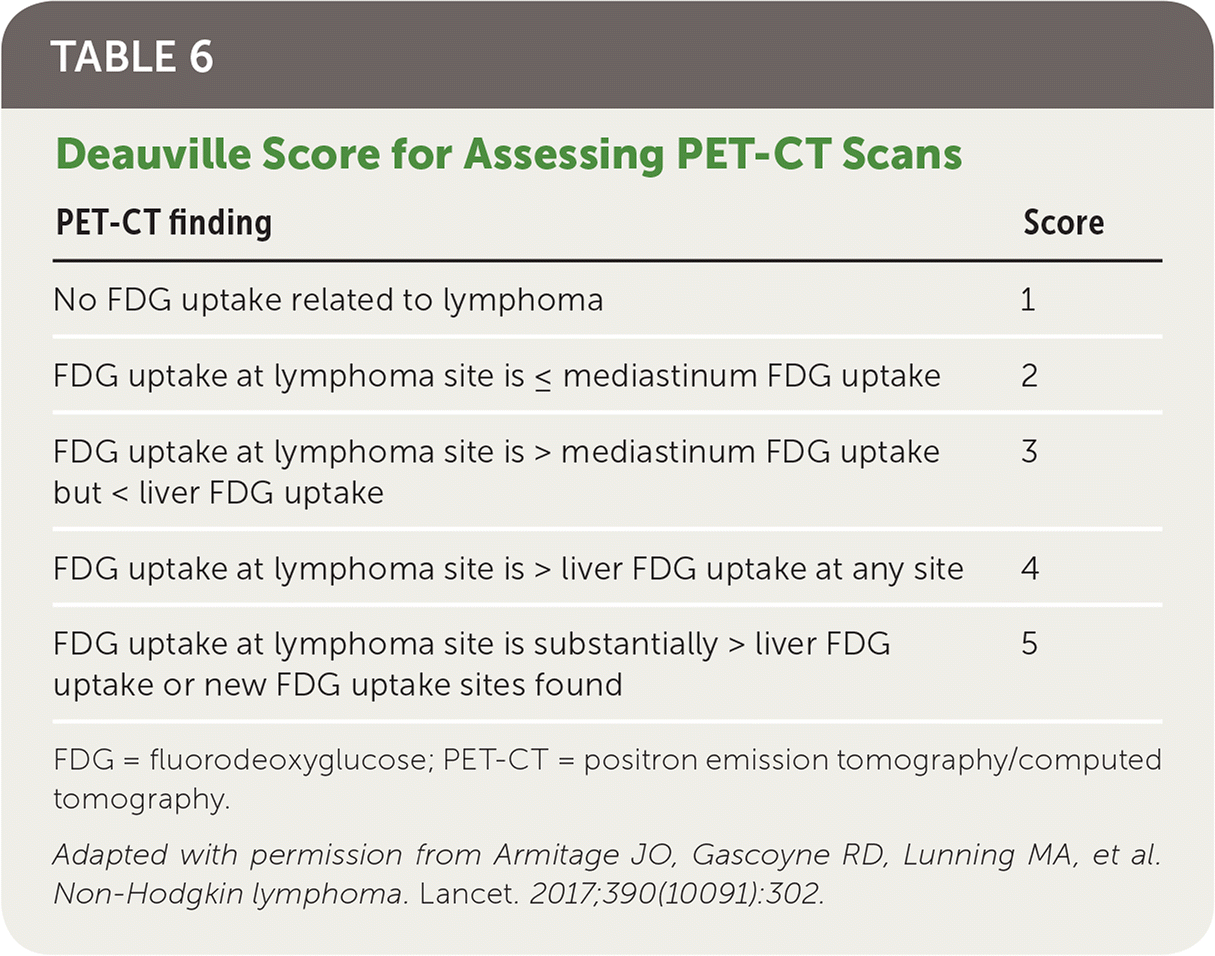
Task: Click score value 1
Action: click(x=1029, y=300)
